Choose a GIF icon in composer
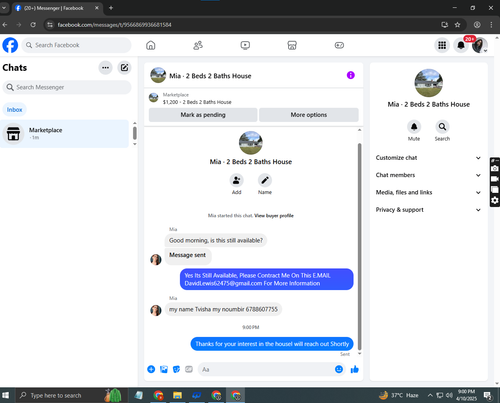 coord(189,369)
